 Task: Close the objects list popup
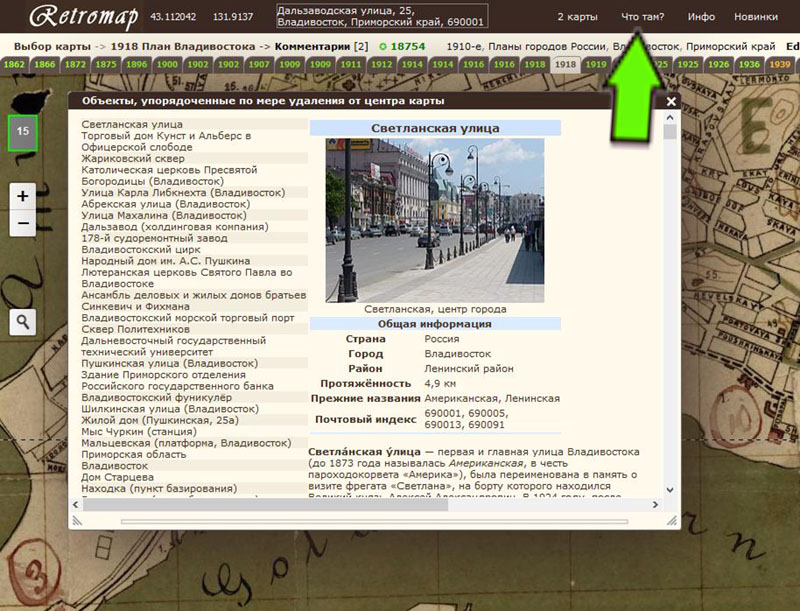[671, 101]
